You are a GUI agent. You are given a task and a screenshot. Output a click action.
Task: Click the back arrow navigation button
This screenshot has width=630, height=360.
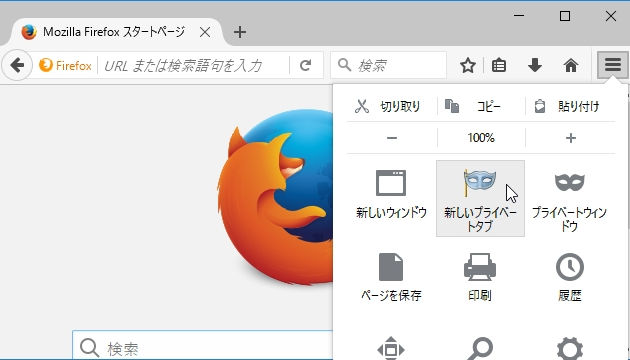17,65
